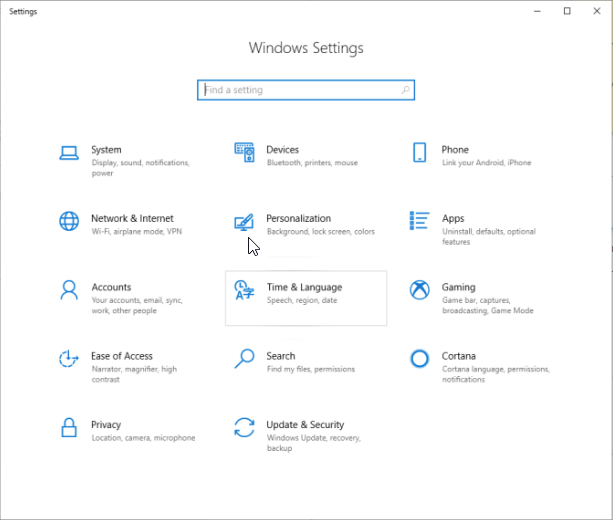Click the magnifier icon in search box
This screenshot has width=613, height=520.
click(x=405, y=90)
